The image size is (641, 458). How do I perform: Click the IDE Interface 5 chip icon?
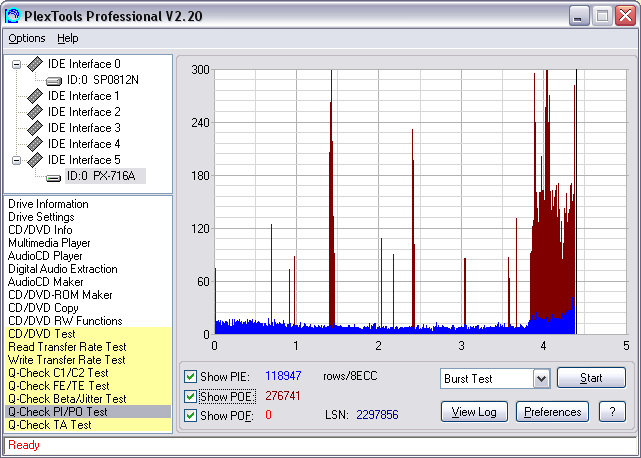(35, 159)
